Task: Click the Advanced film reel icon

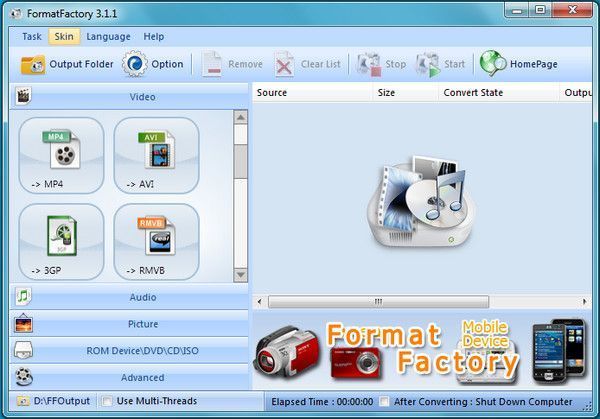Action: point(24,377)
